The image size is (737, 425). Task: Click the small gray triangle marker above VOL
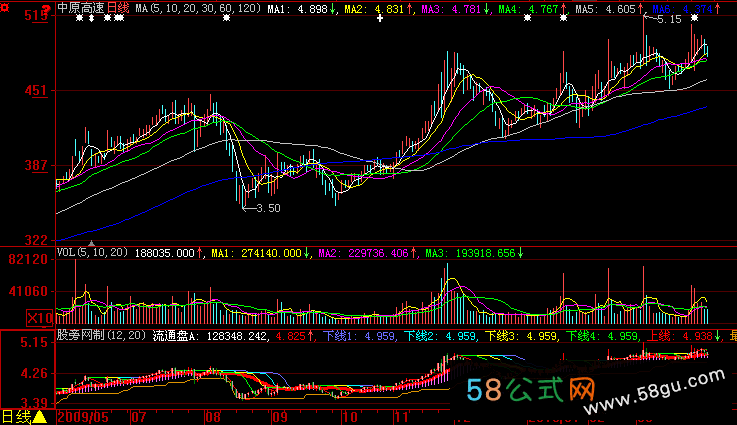pyautogui.click(x=92, y=243)
